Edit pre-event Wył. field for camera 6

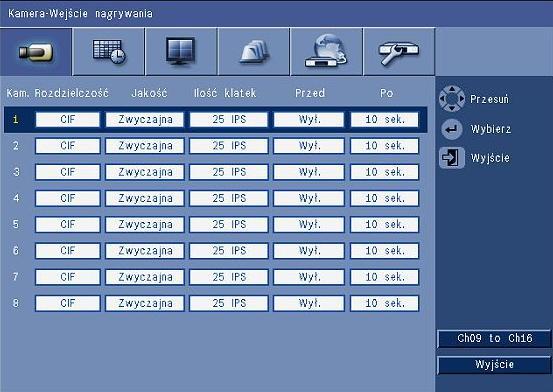point(309,251)
